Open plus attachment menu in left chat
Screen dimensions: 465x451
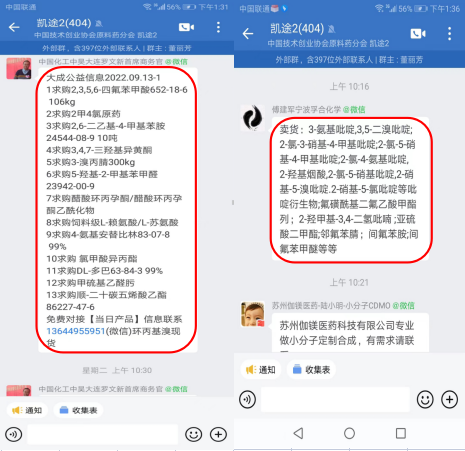(x=218, y=434)
